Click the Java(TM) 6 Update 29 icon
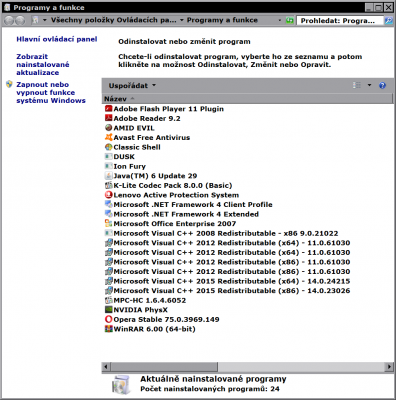Image resolution: width=396 pixels, height=400 pixels. [x=108, y=176]
